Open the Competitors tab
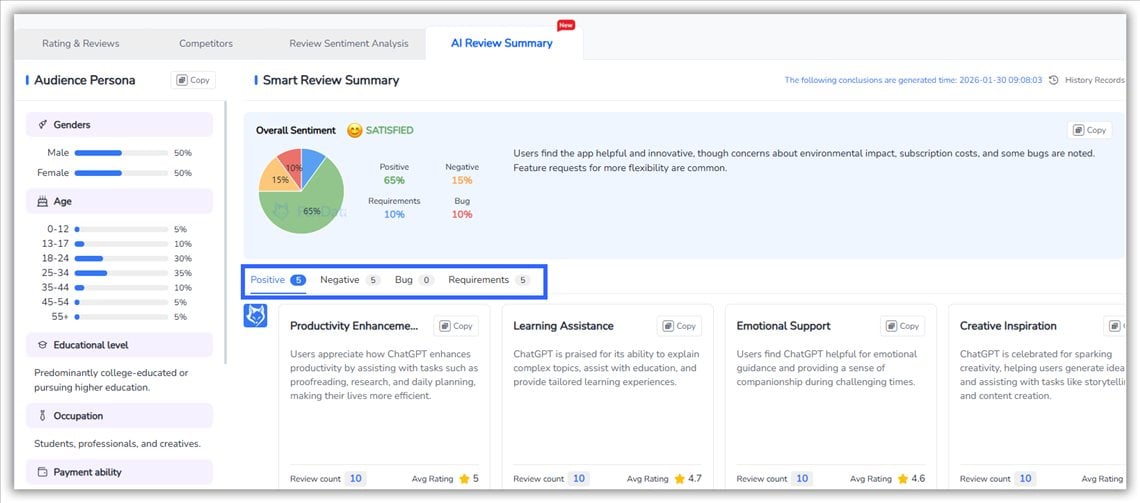The width and height of the screenshot is (1140, 503). pos(206,44)
